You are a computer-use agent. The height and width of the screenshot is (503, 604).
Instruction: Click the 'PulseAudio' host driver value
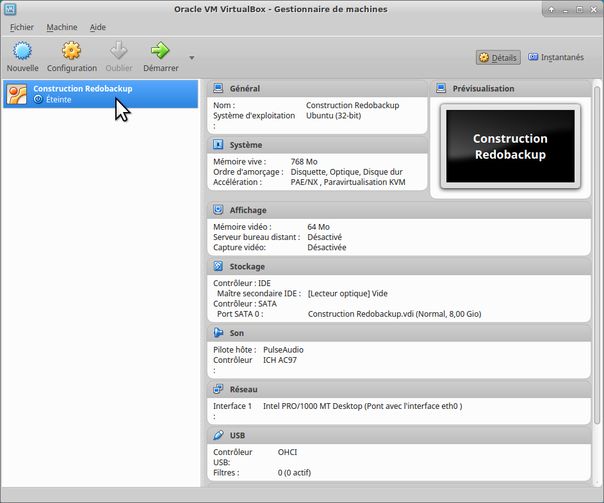point(283,350)
